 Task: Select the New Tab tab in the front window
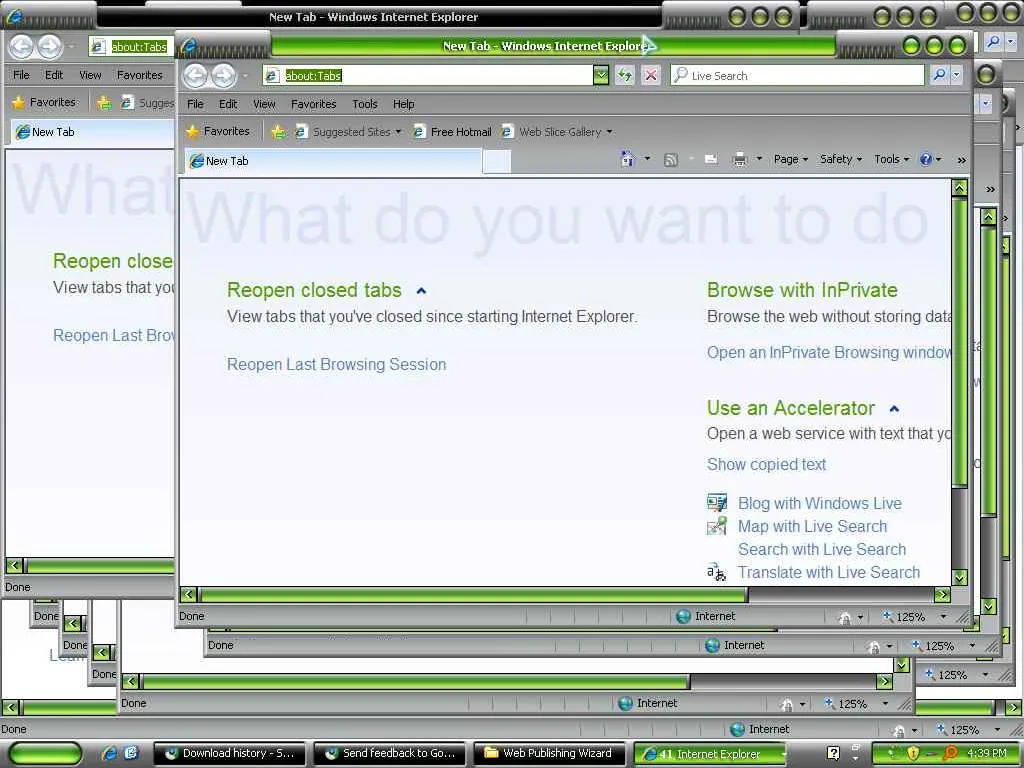tap(333, 161)
